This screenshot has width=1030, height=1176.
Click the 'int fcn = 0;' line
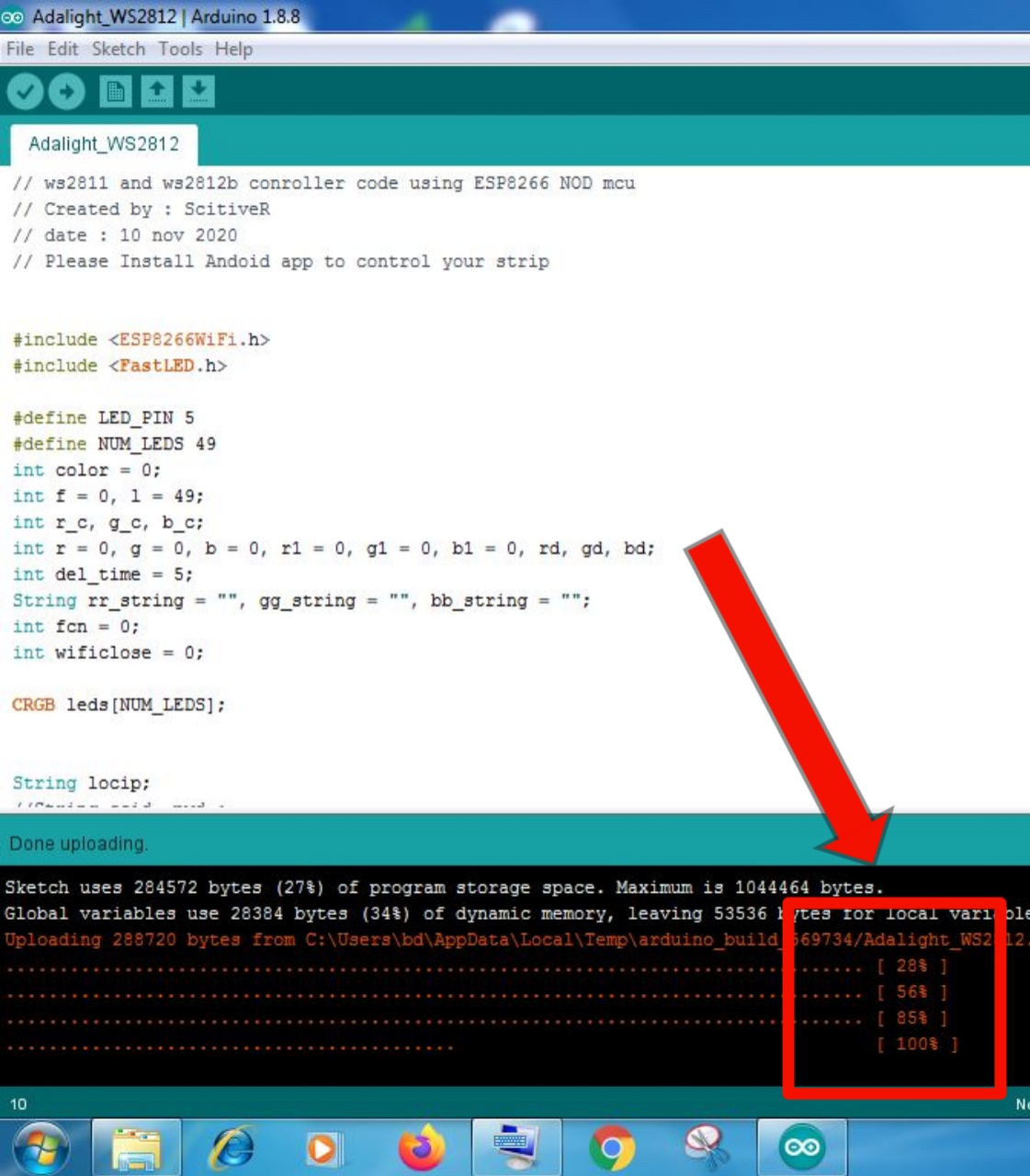pyautogui.click(x=76, y=627)
